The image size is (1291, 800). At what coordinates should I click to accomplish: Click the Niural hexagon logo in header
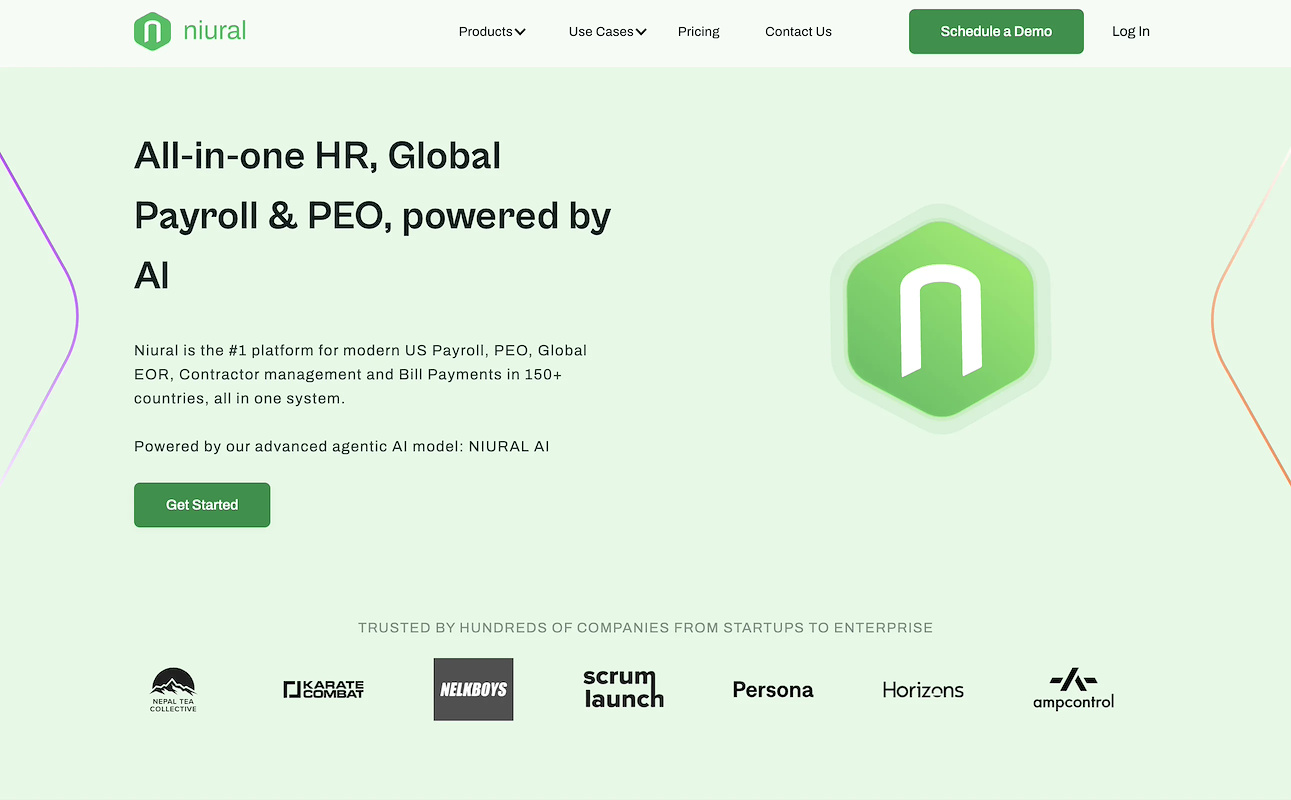(x=152, y=31)
